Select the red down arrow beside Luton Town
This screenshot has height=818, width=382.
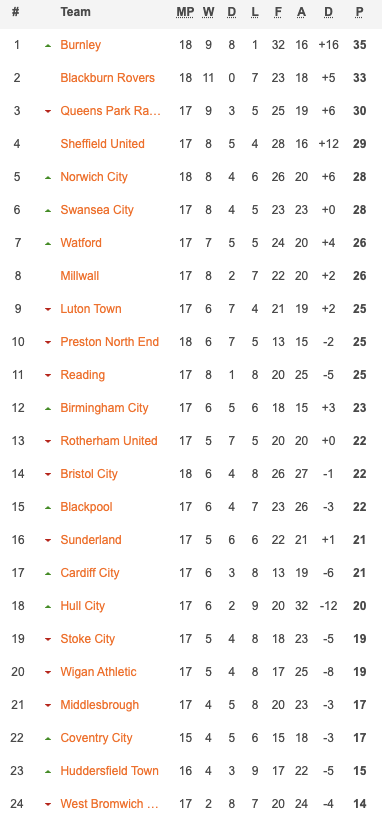(48, 309)
